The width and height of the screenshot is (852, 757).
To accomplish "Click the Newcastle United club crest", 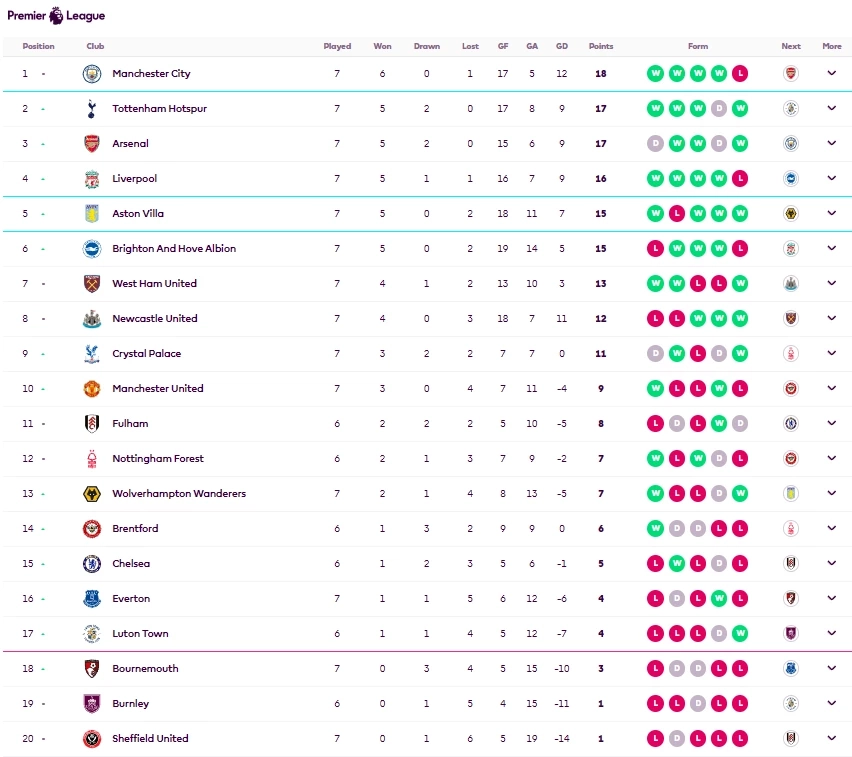I will pos(92,319).
